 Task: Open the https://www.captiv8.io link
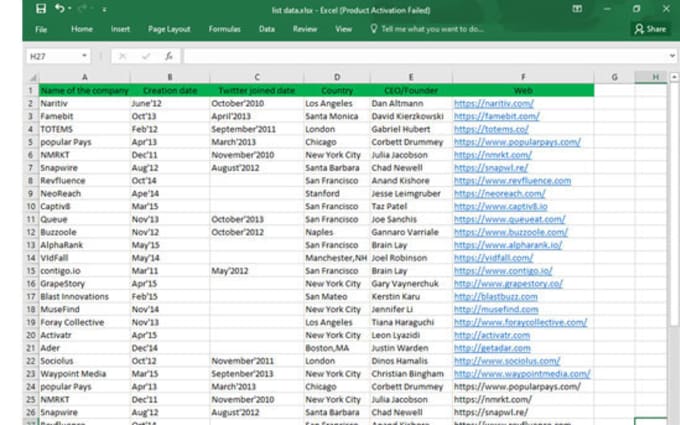pyautogui.click(x=500, y=206)
